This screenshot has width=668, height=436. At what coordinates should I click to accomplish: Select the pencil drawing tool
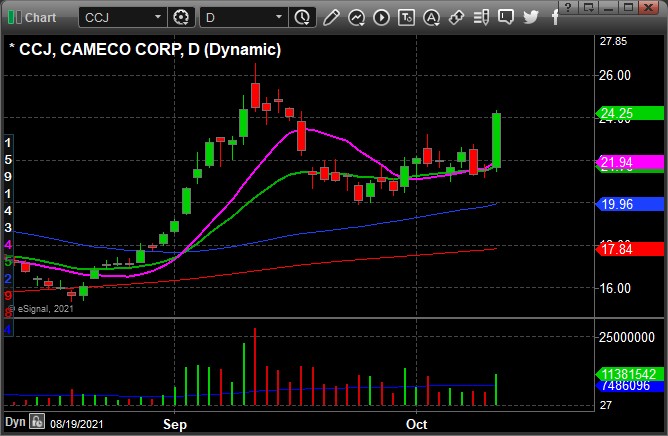(x=331, y=17)
